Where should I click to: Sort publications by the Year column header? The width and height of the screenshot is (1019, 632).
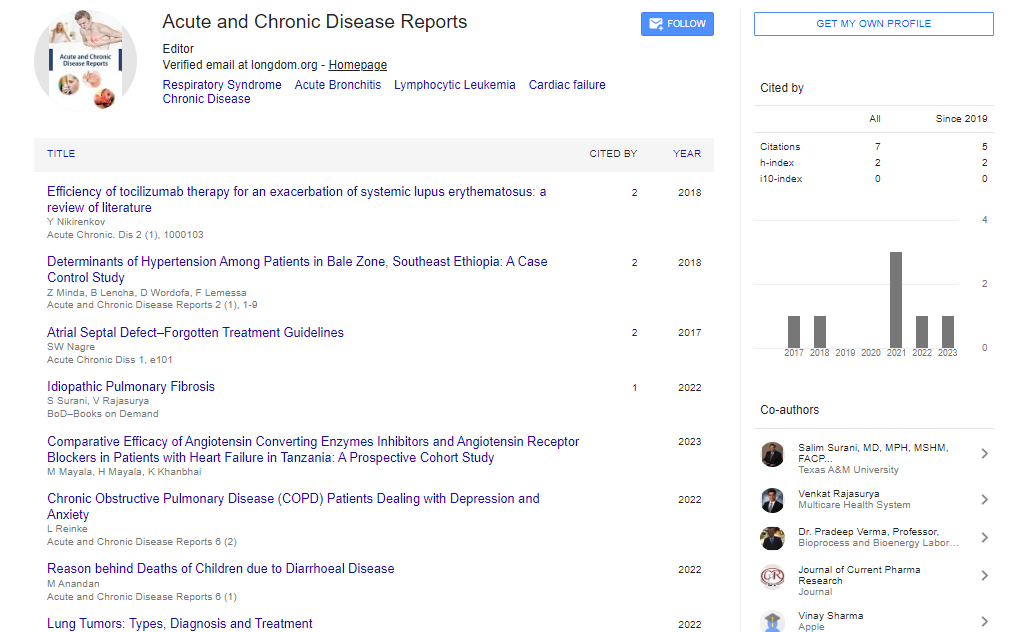pyautogui.click(x=687, y=154)
